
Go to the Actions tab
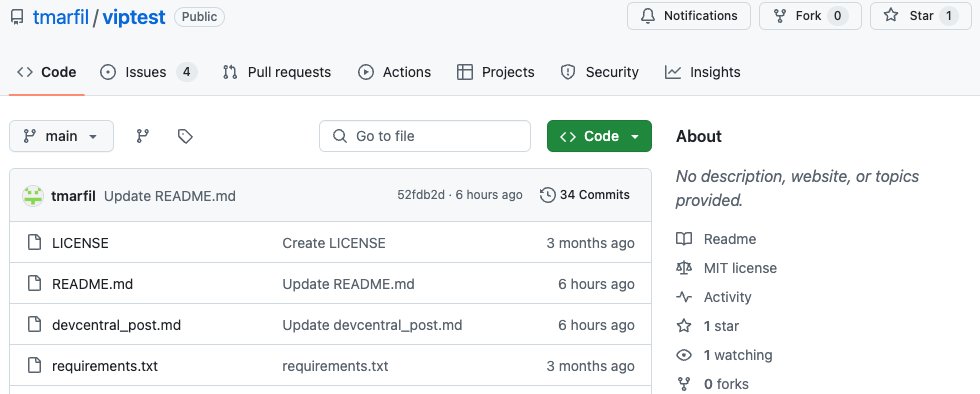coord(394,72)
